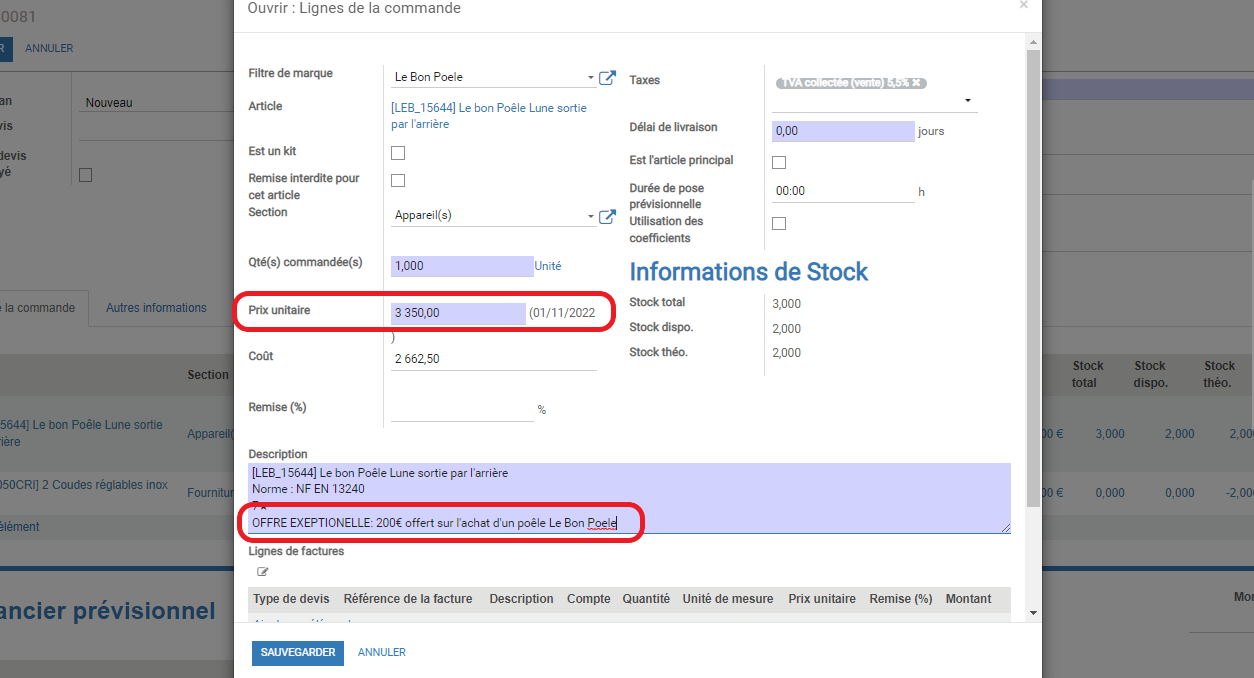The width and height of the screenshot is (1254, 678).
Task: Click ANNULER in the dialog footer
Action: (x=382, y=653)
